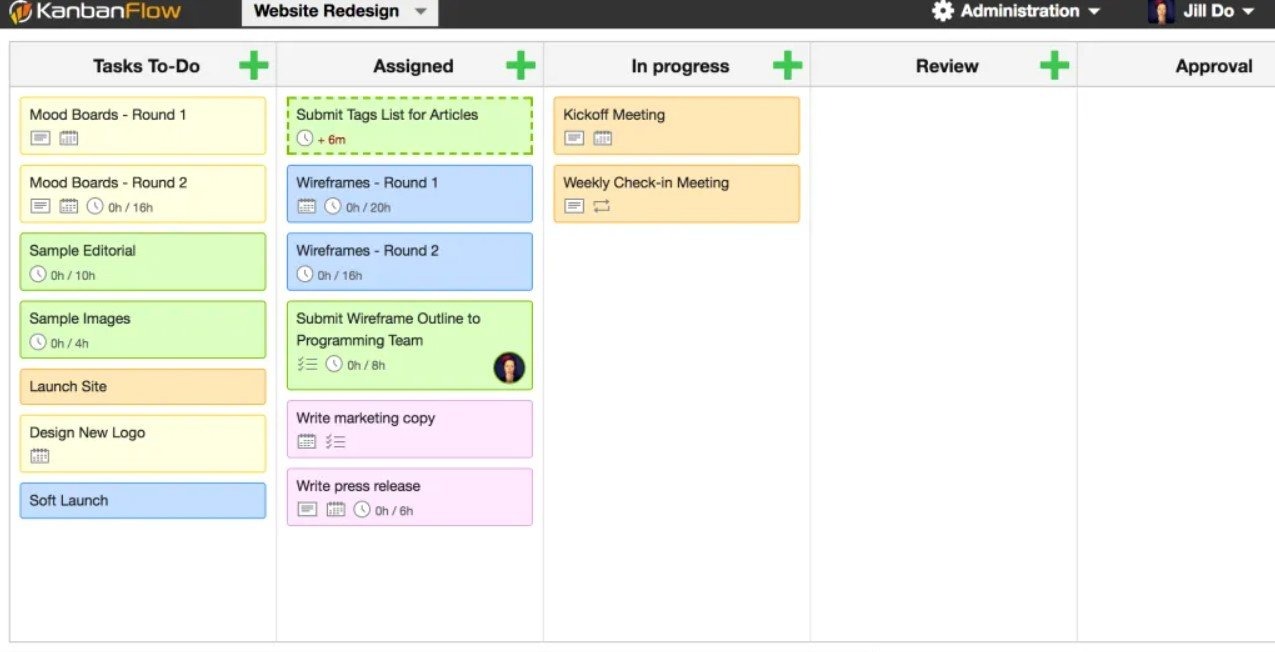Screen dimensions: 1275x652
Task: Click the avatar on Submit Wireframe Outline card
Action: [x=509, y=367]
